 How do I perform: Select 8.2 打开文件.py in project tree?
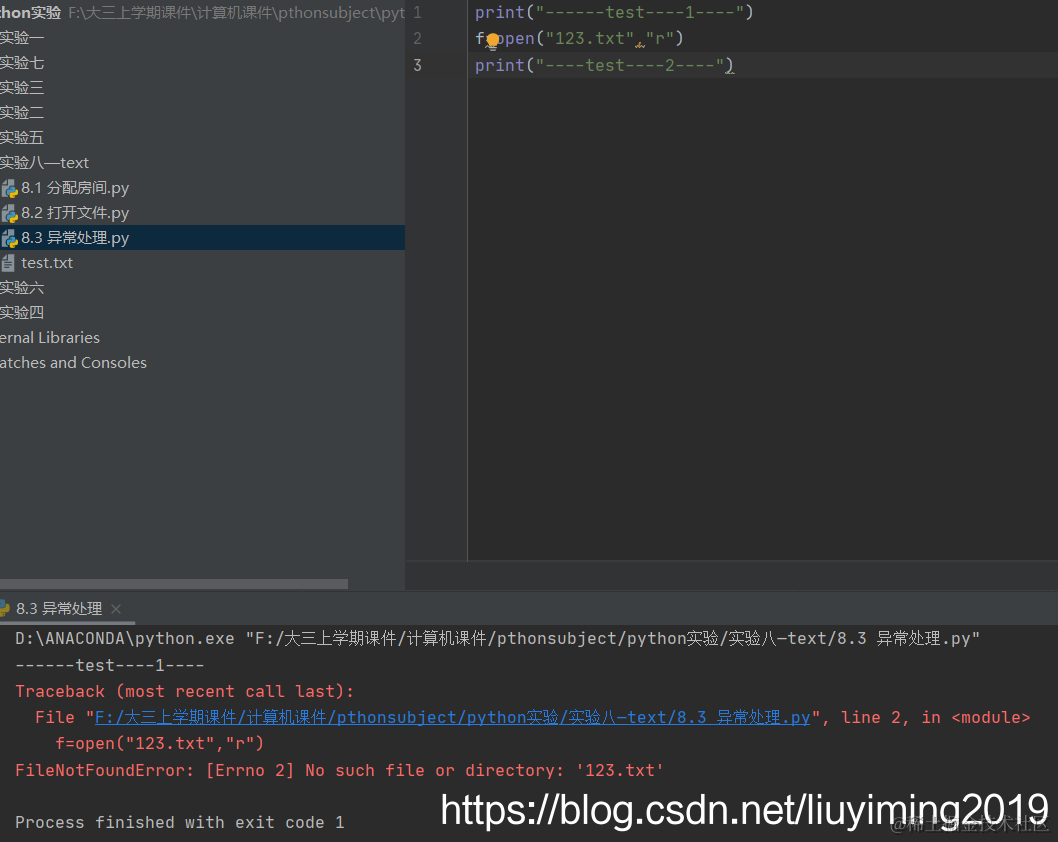tap(74, 213)
